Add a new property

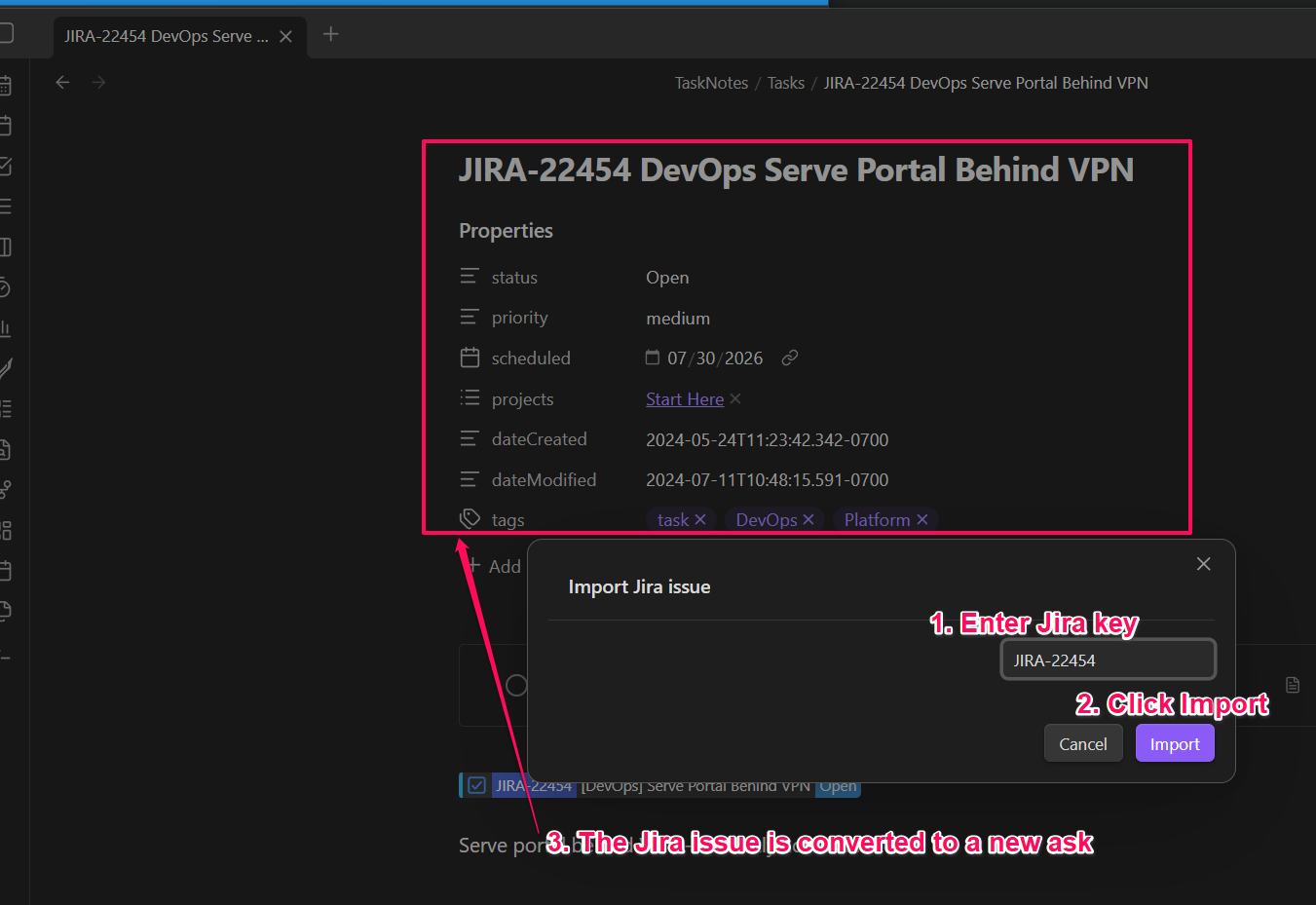pos(494,566)
